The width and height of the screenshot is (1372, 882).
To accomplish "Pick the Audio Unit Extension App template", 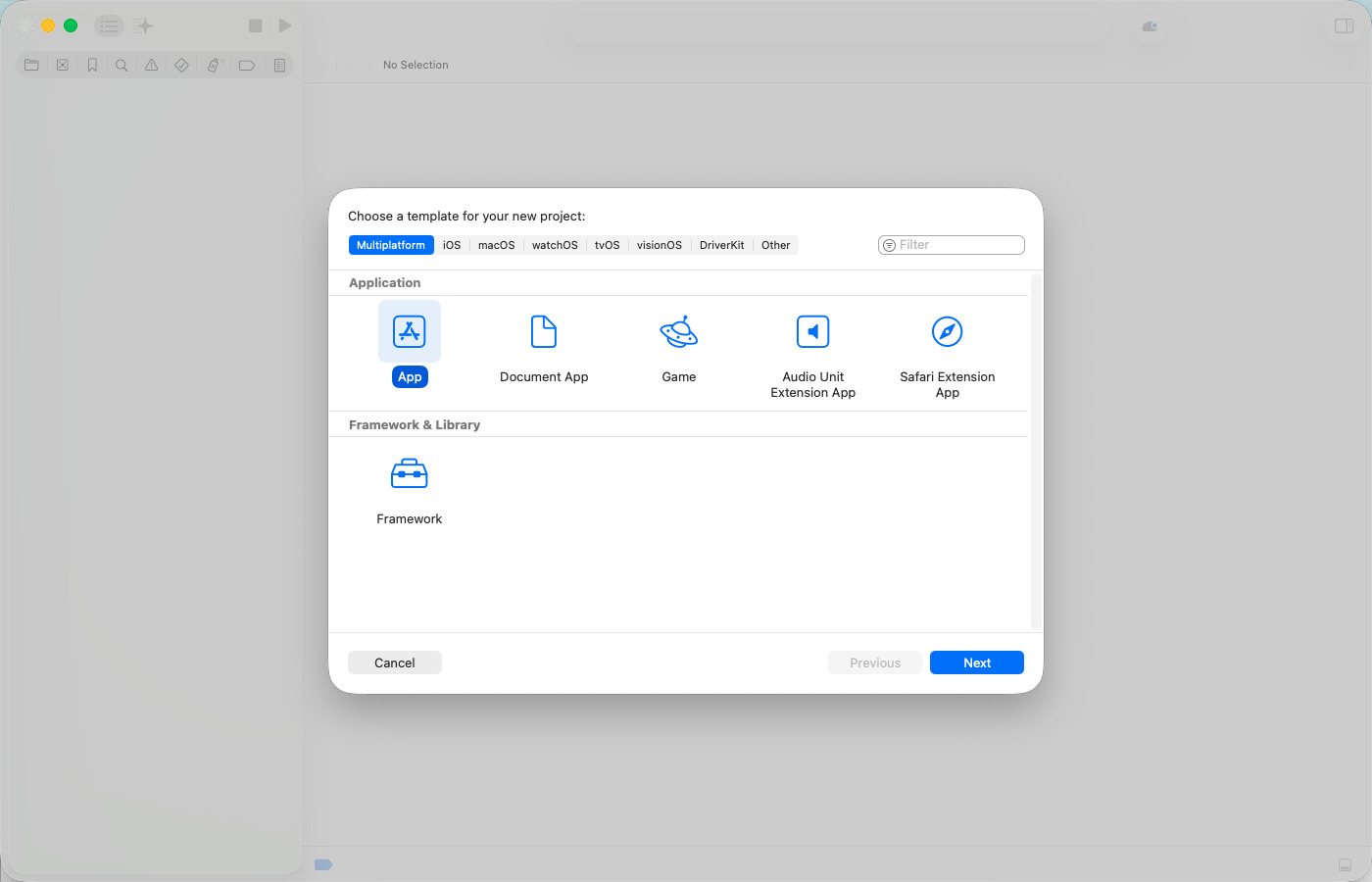I will (x=812, y=332).
